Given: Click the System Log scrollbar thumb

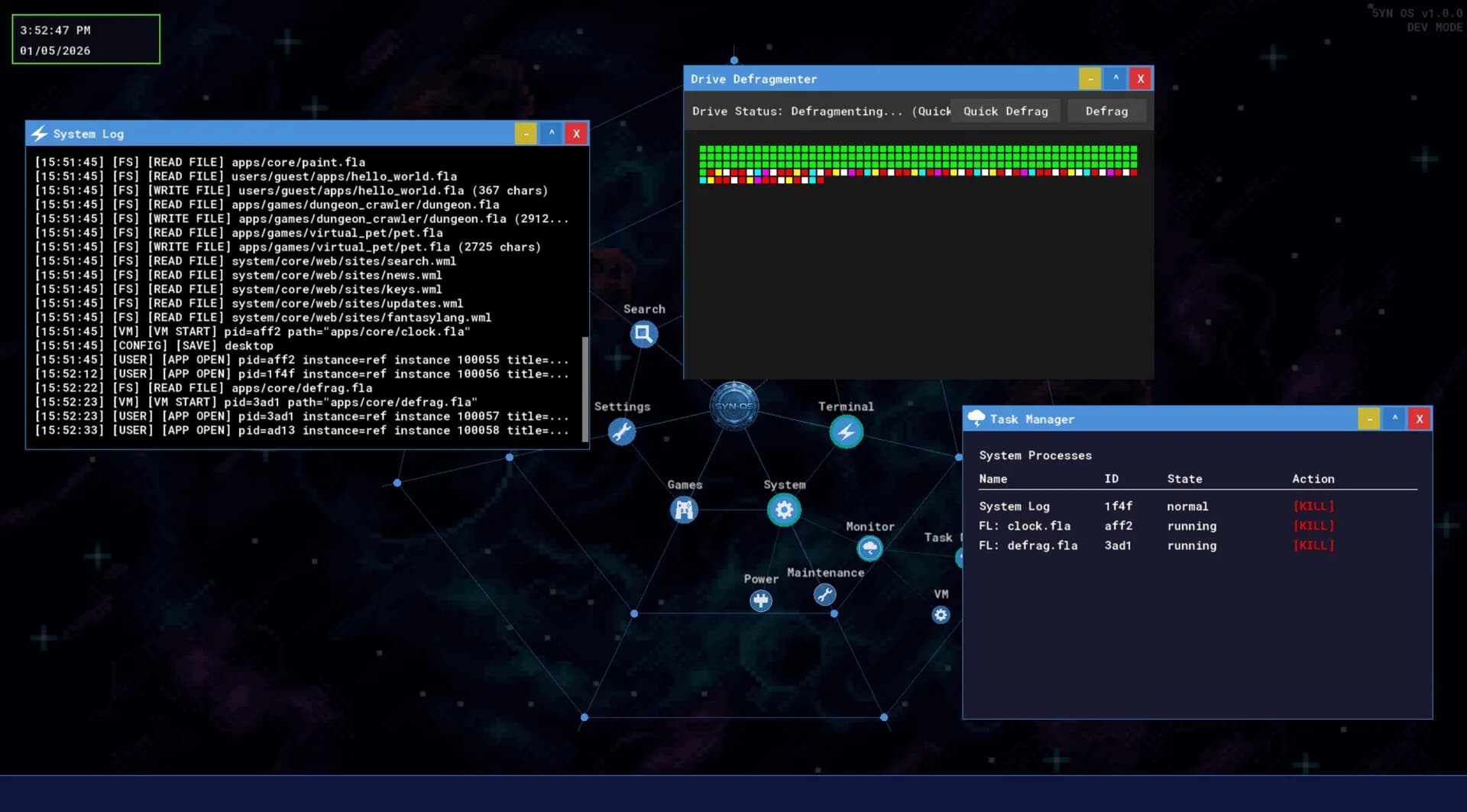Looking at the screenshot, I should pyautogui.click(x=585, y=389).
